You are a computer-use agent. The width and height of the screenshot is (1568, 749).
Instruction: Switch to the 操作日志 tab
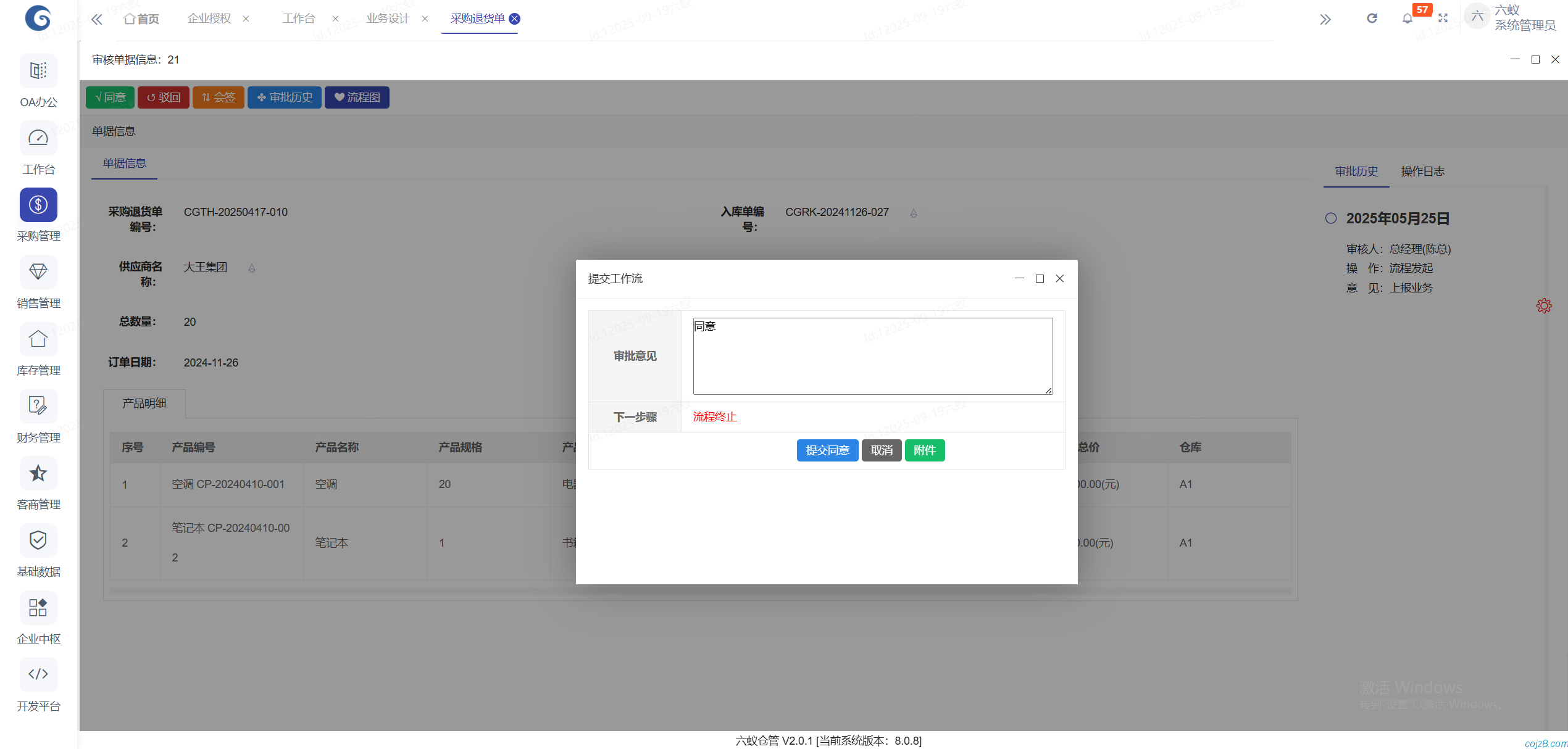[1422, 172]
